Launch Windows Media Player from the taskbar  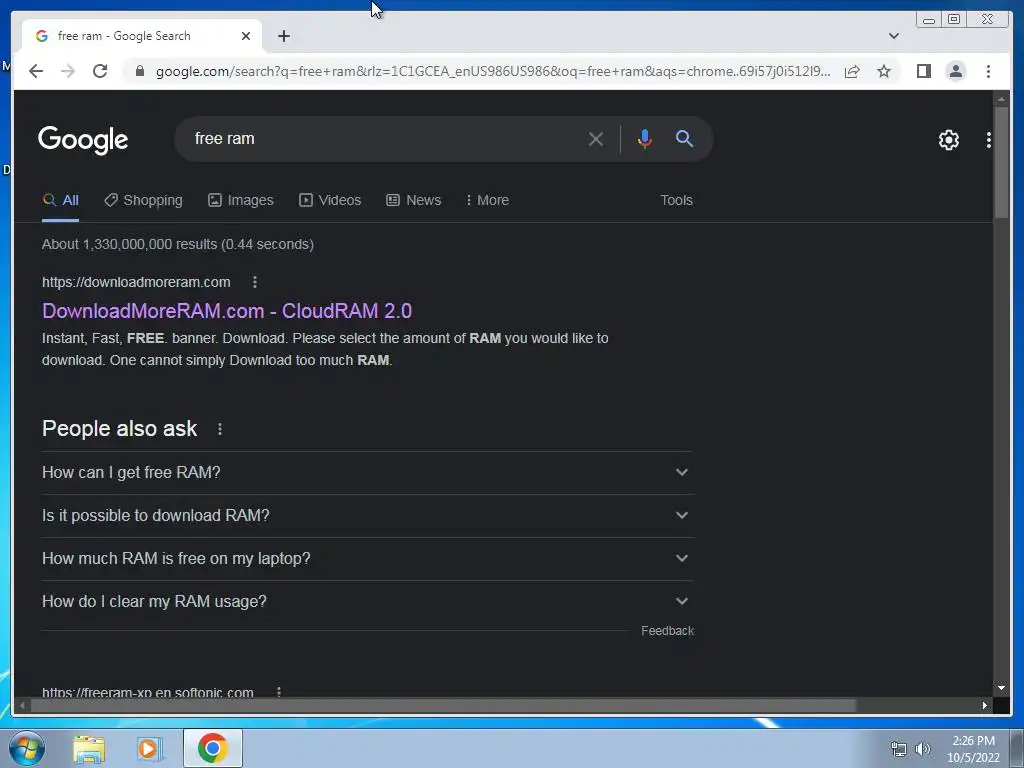(x=149, y=748)
